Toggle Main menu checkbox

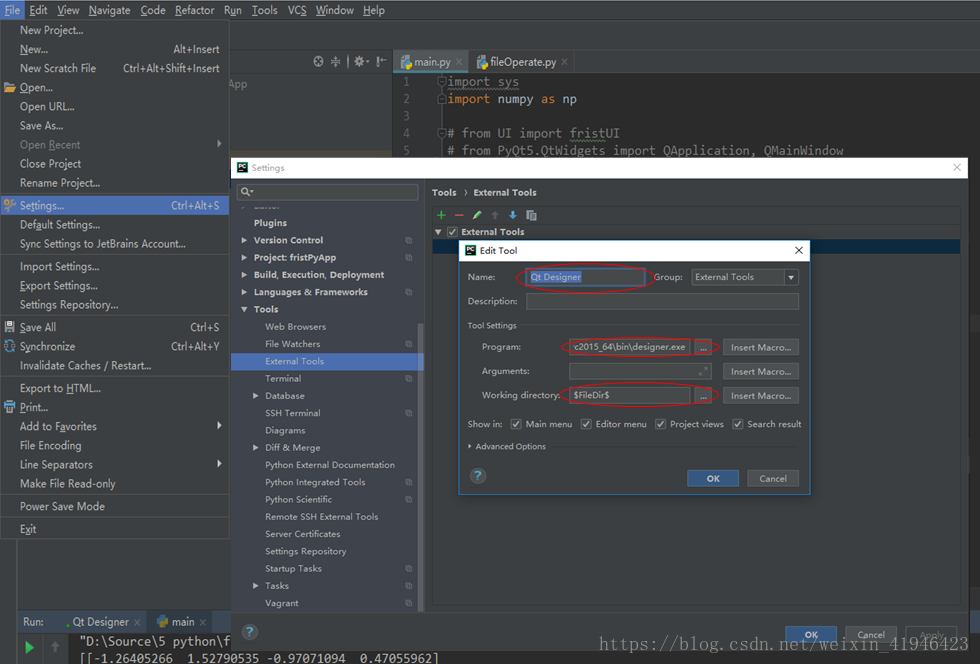tap(516, 424)
